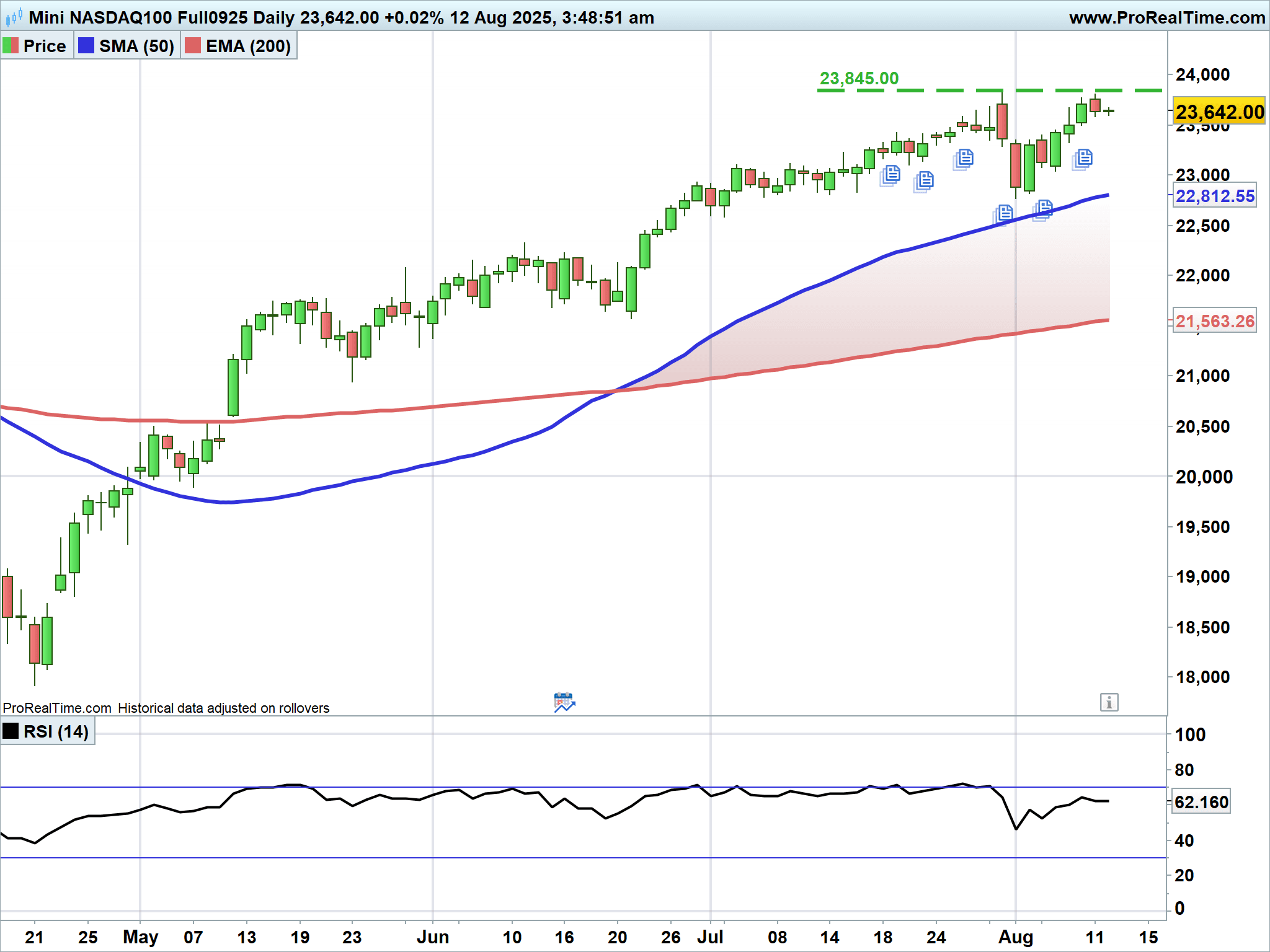The width and height of the screenshot is (1270, 952).
Task: Click the 19,500 price axis label
Action: click(1202, 527)
